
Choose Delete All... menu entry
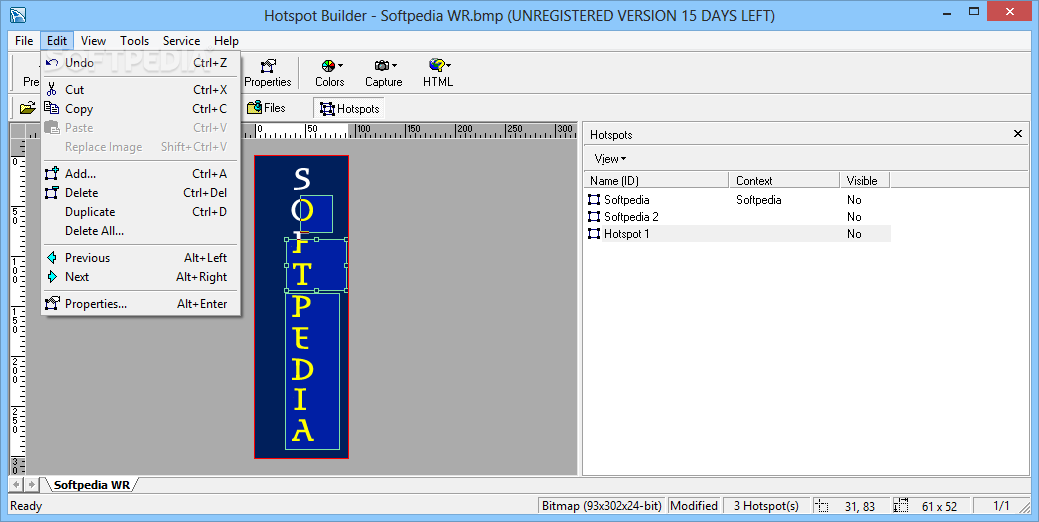coord(140,231)
